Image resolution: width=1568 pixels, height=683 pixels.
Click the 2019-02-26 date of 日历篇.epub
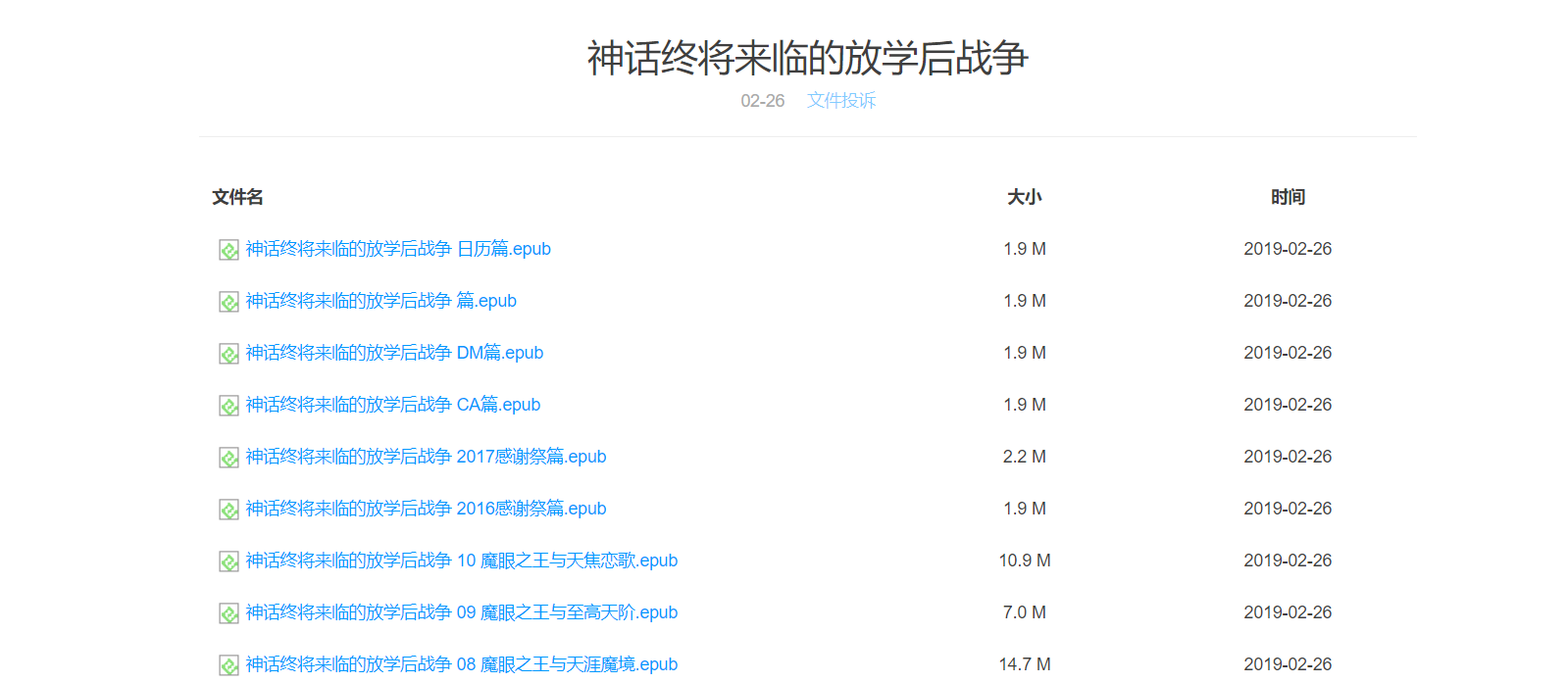pos(1288,249)
